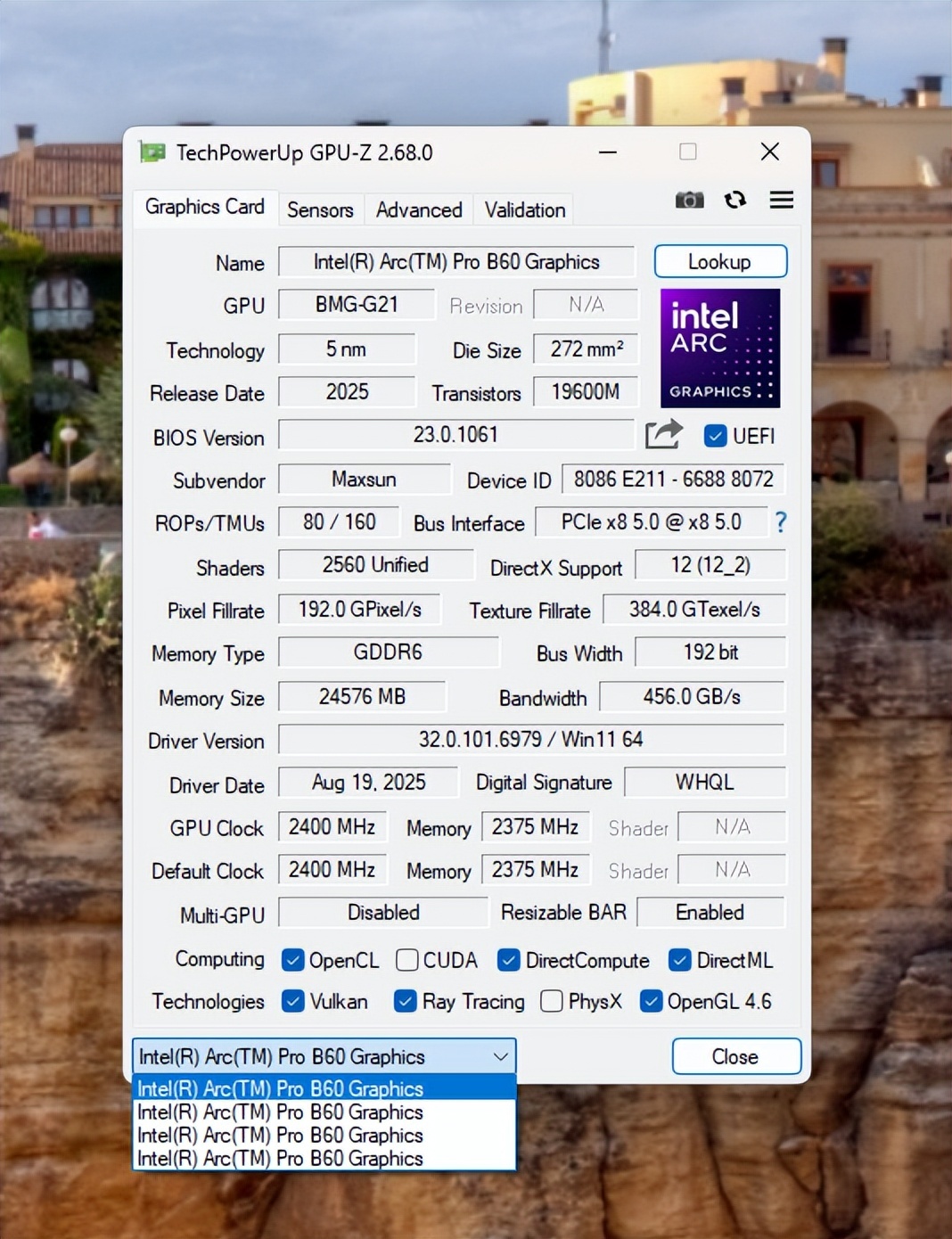Click the BIOS Version field 23.0.1061
The image size is (952, 1239).
455,435
